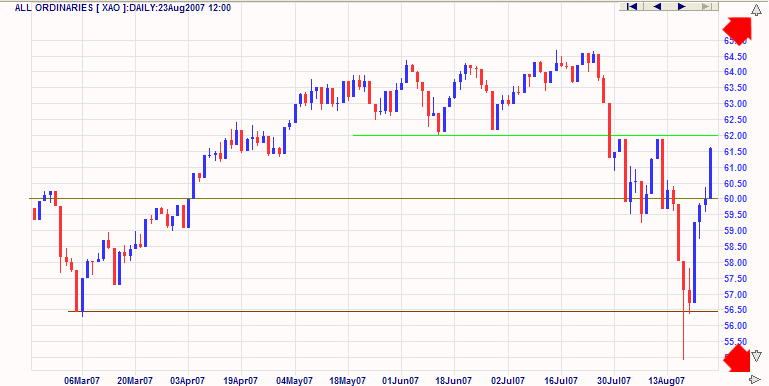This screenshot has height=386, width=769.
Task: Click the 18May07 date label
Action: 349,381
